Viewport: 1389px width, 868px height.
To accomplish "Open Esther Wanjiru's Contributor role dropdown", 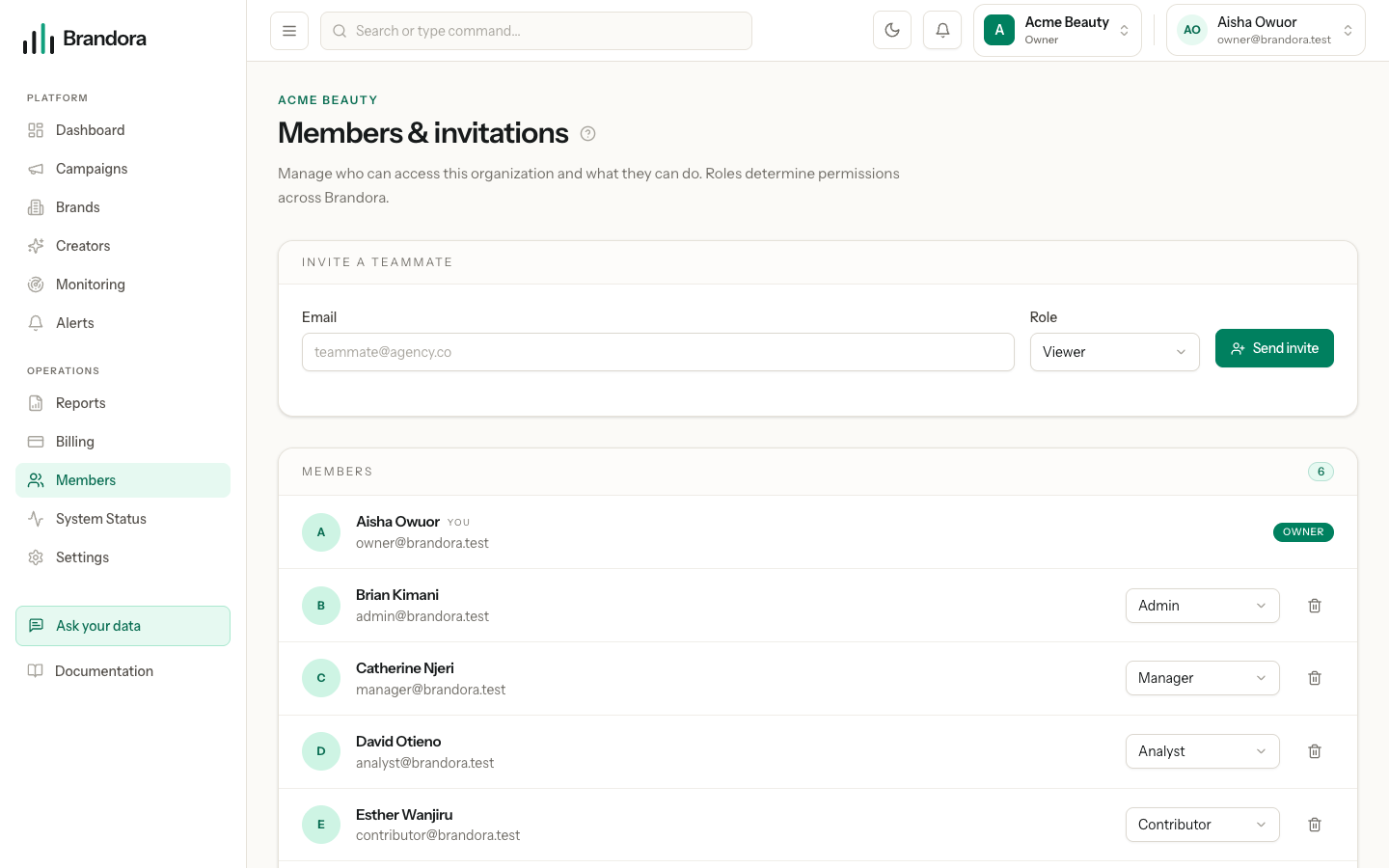I will 1202,825.
